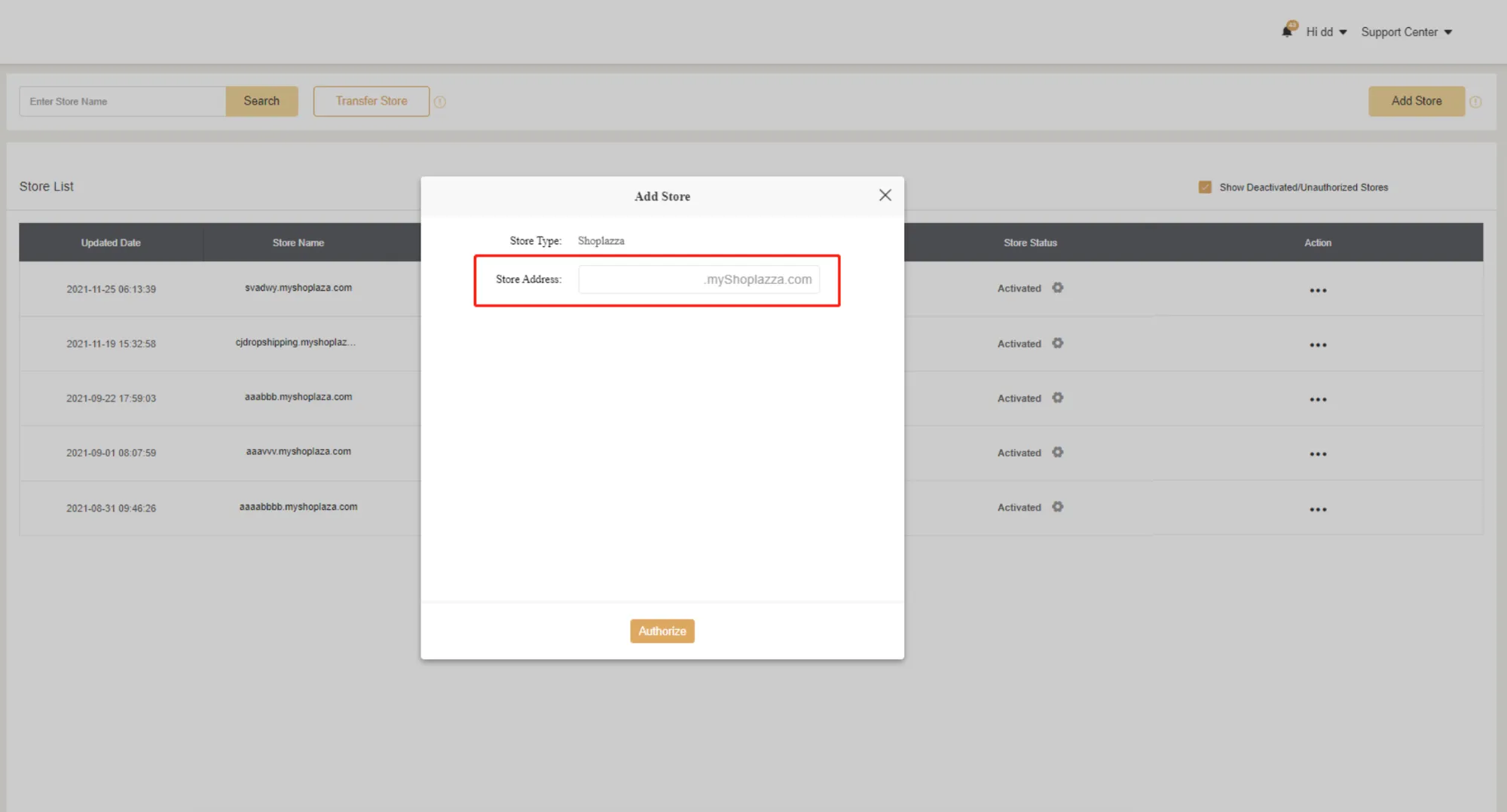Click info icon next to Add Store
The image size is (1507, 812).
1475,102
